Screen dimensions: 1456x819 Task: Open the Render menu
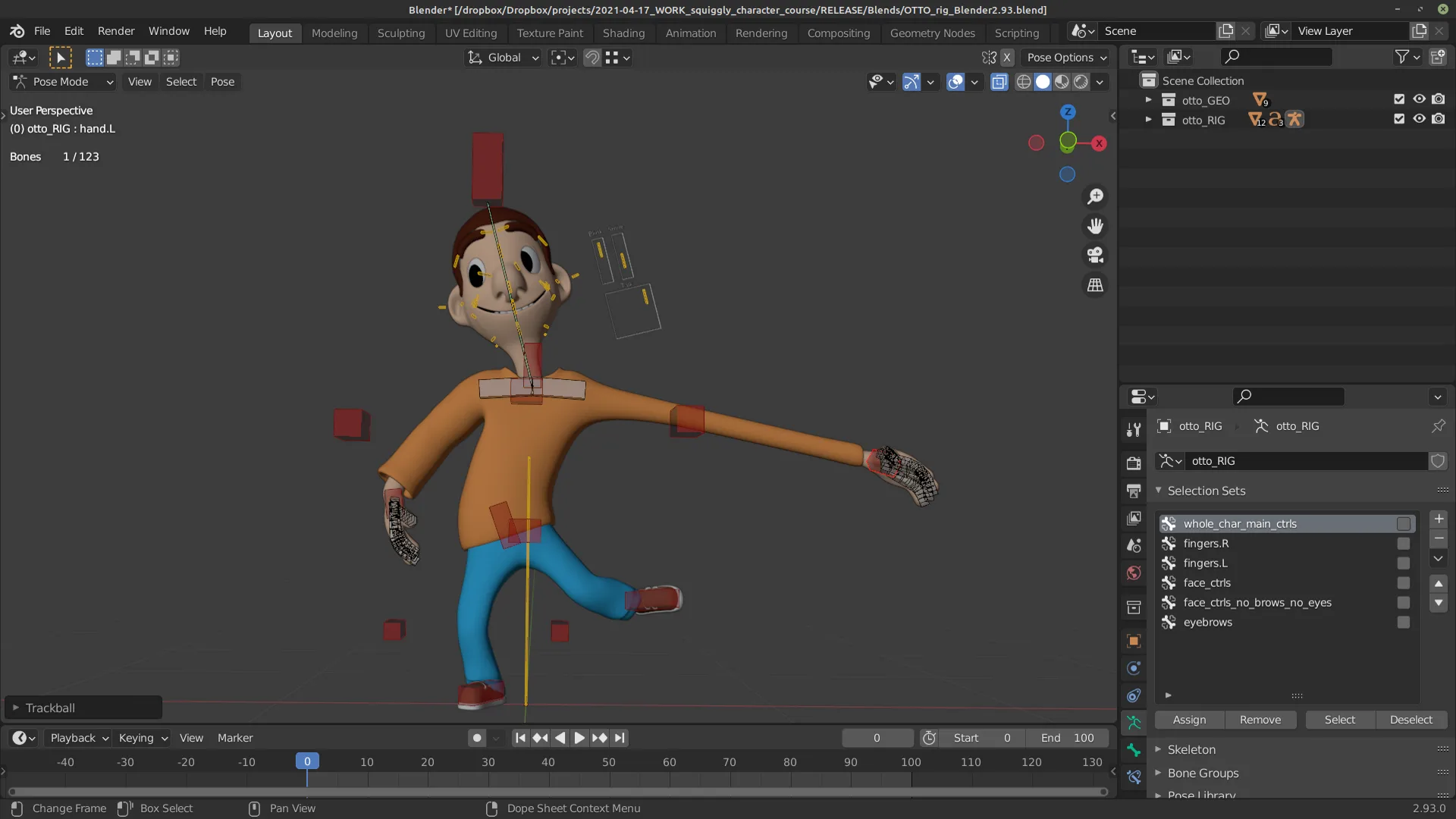116,31
